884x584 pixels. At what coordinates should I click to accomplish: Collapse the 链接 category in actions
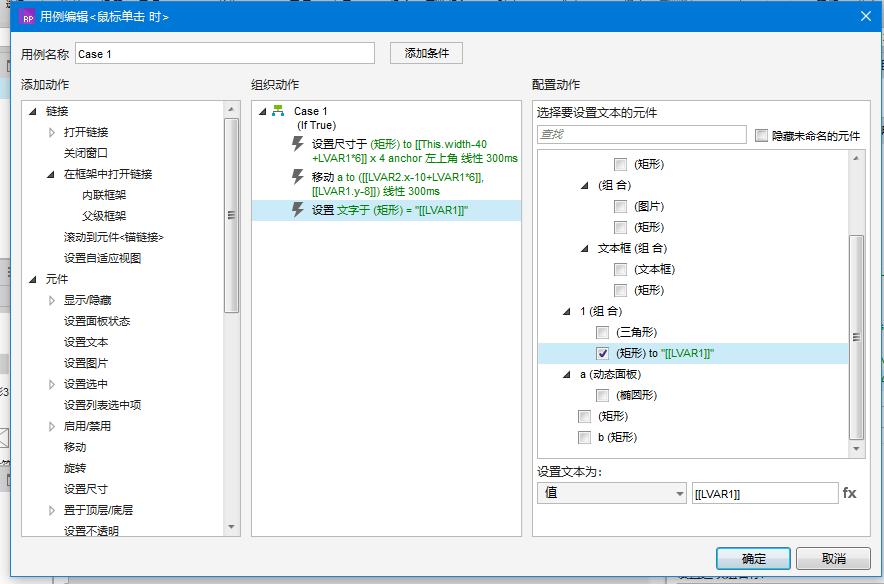click(32, 111)
